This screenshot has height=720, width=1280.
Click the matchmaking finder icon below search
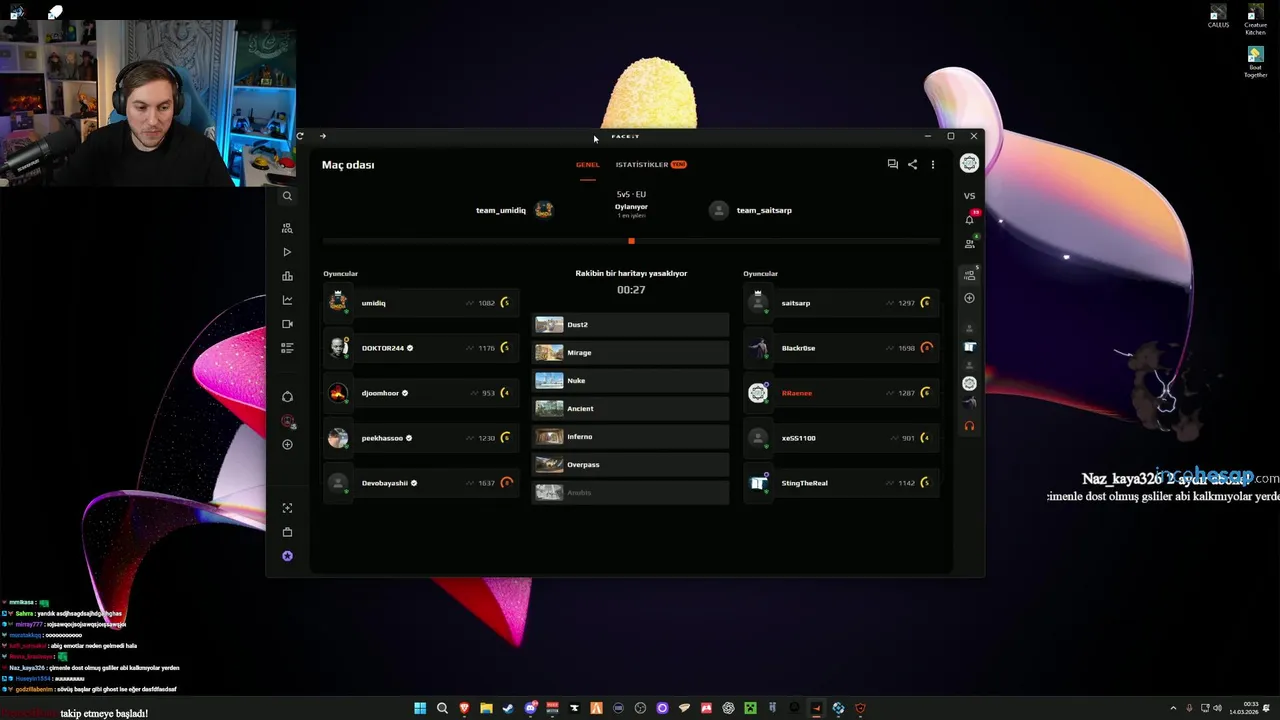(287, 228)
